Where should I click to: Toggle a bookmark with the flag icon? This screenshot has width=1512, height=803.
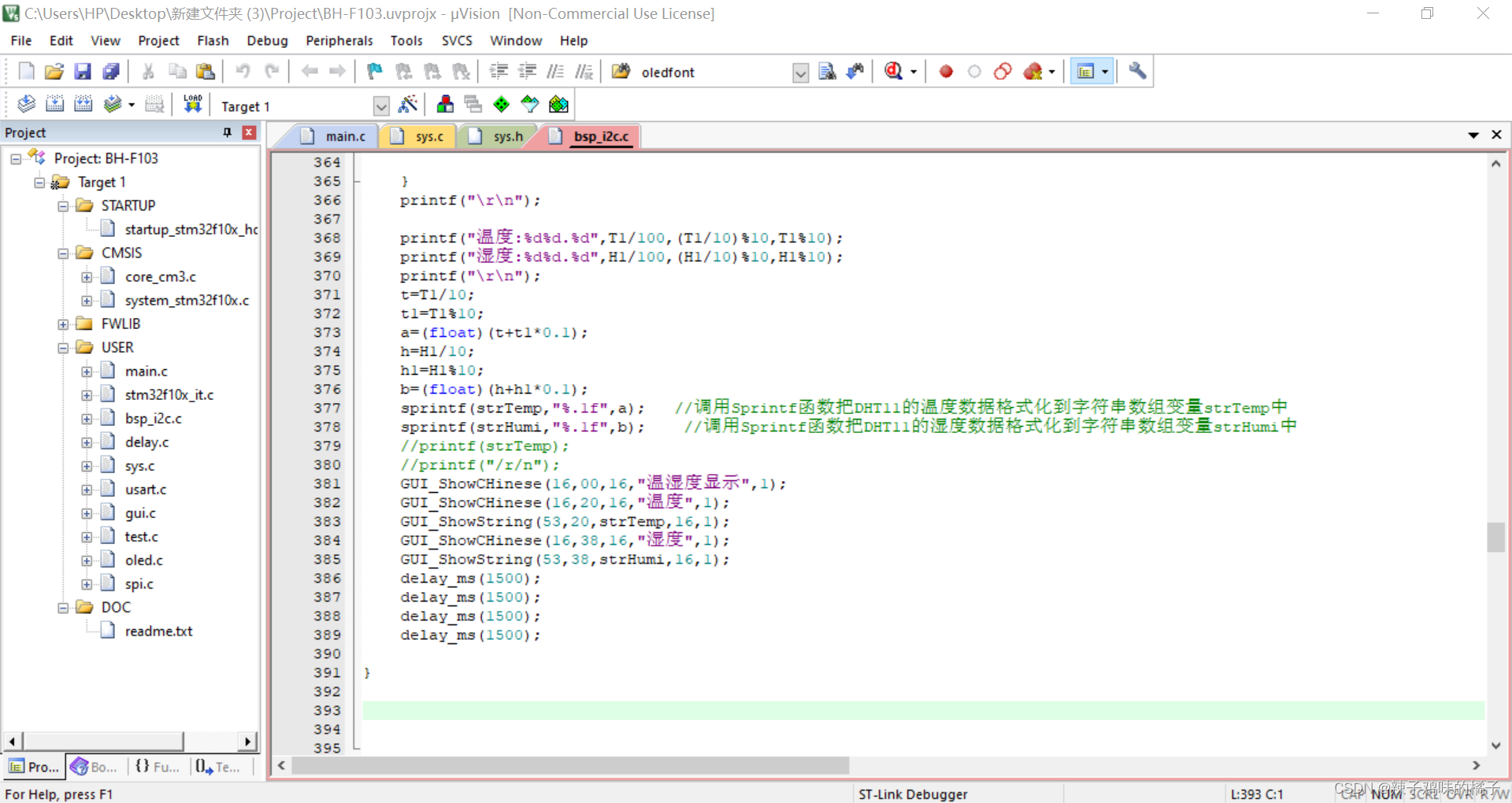tap(373, 71)
